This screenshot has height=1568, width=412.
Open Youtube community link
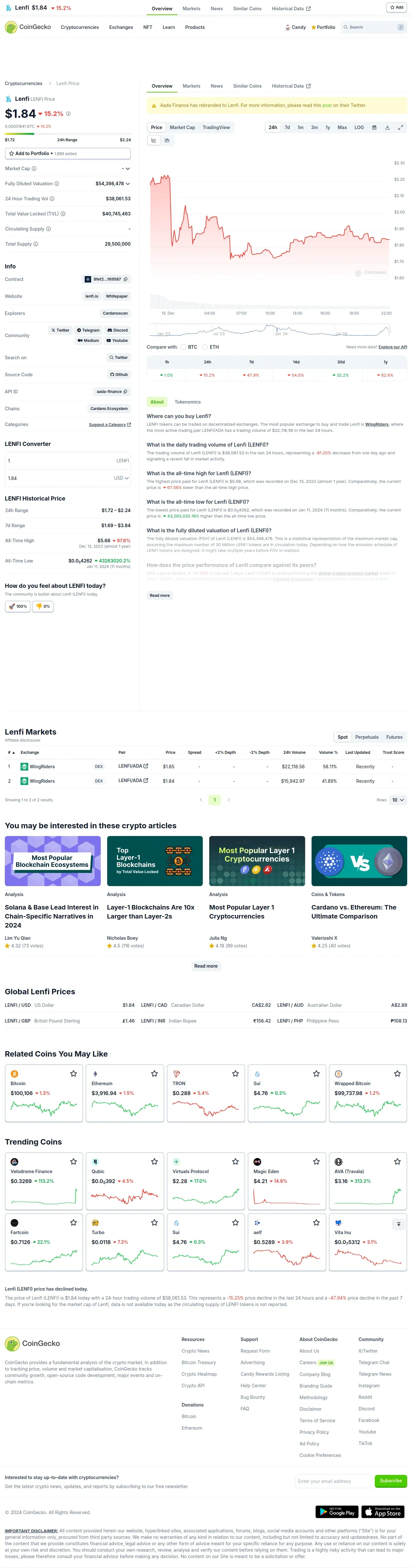pyautogui.click(x=117, y=341)
